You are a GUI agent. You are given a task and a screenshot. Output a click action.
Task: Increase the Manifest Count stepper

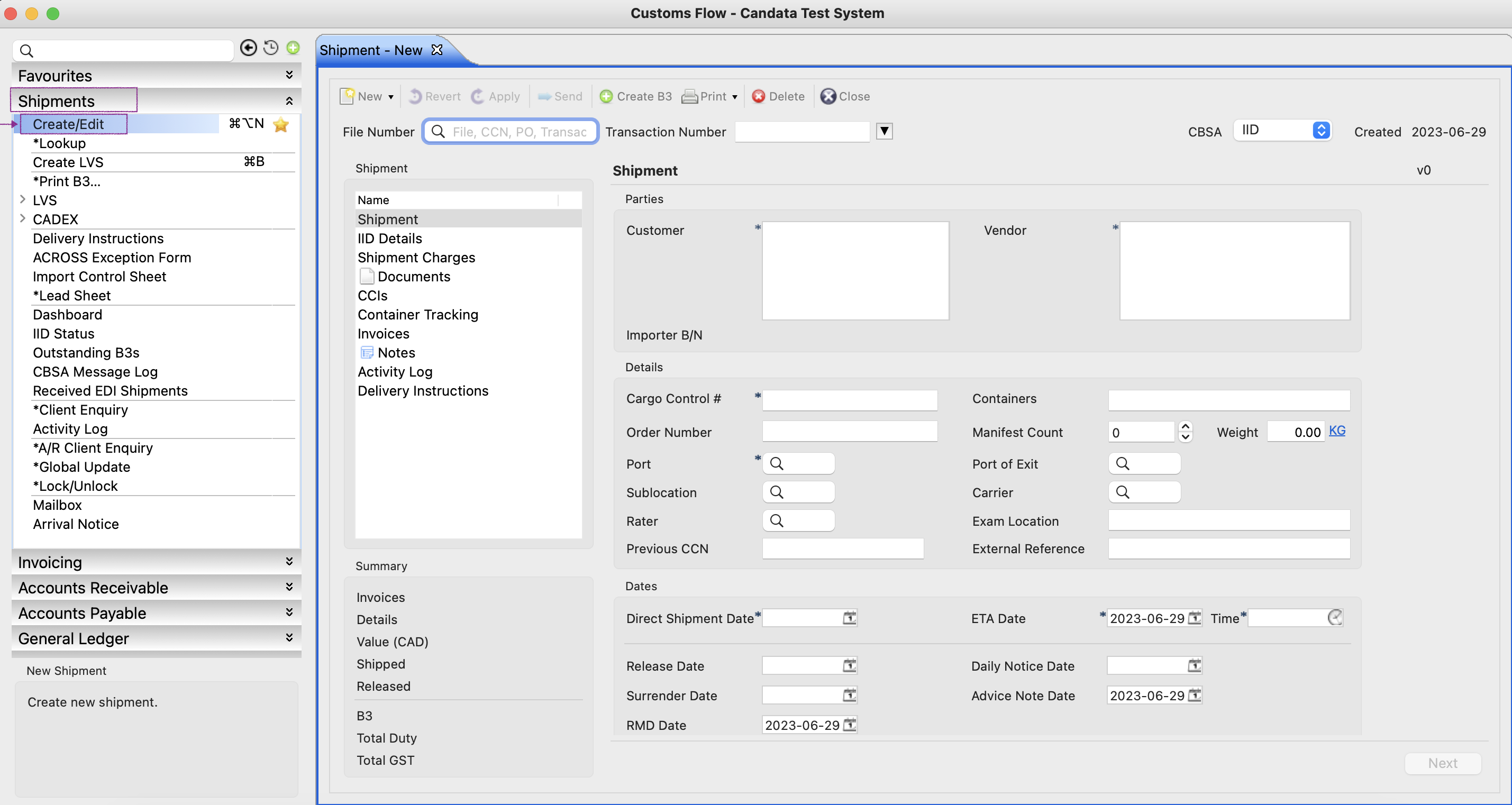point(1185,426)
